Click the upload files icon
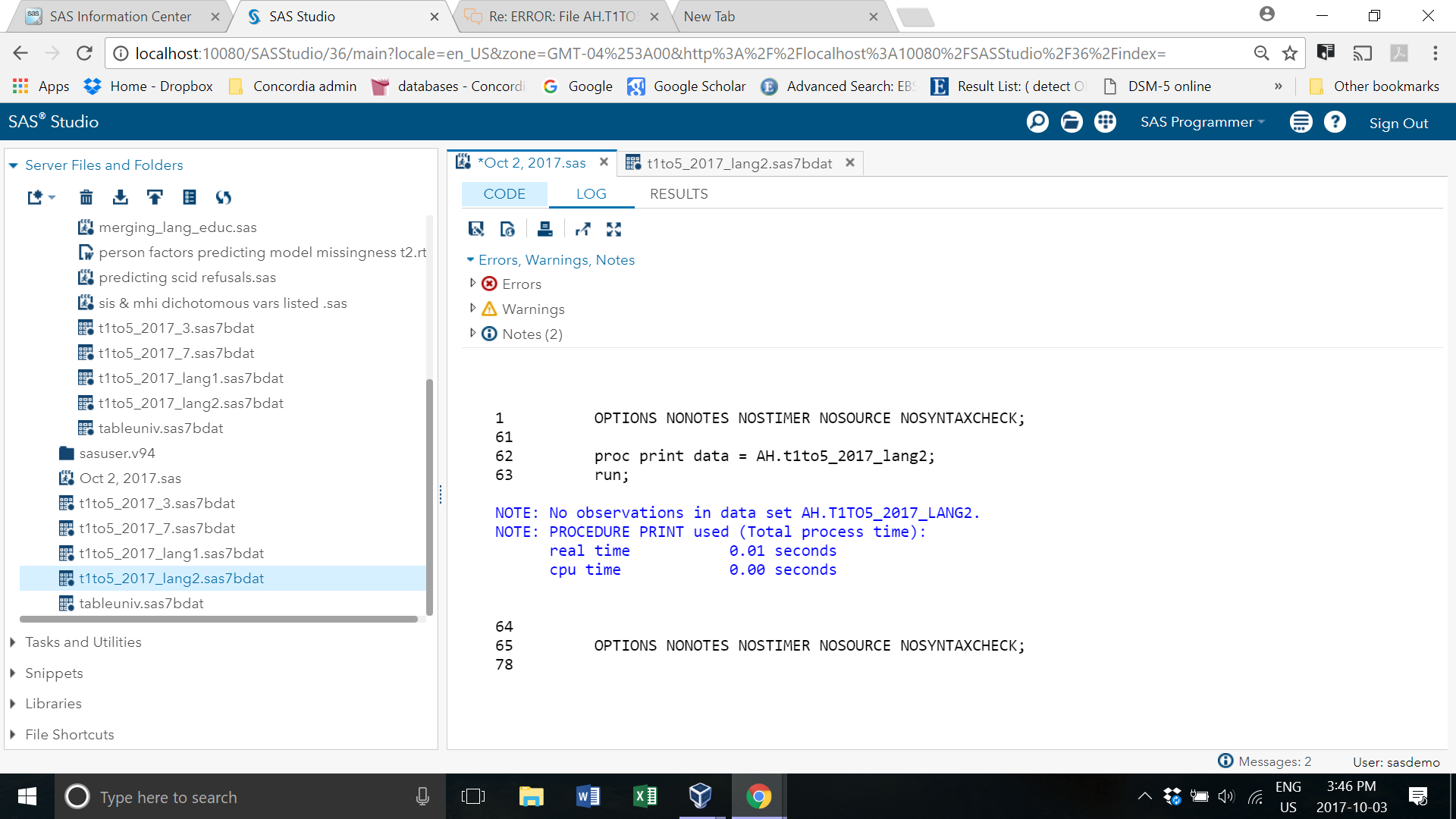Screen dimensions: 1456x819 [x=155, y=197]
